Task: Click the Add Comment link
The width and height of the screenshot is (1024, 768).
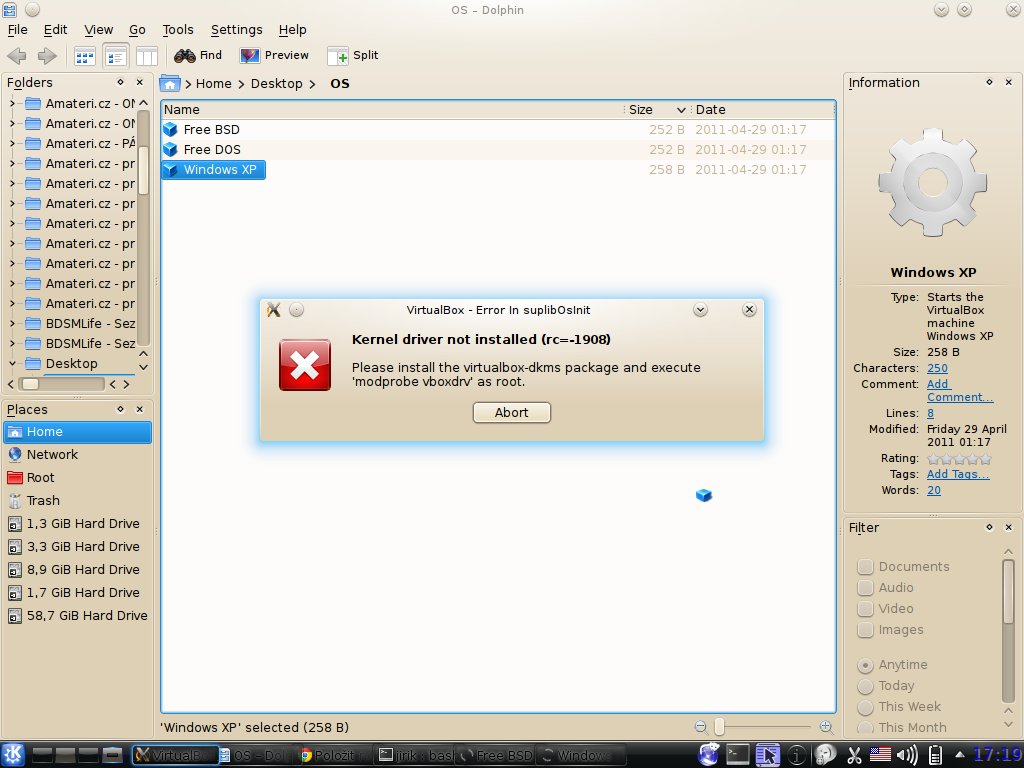Action: coord(959,391)
